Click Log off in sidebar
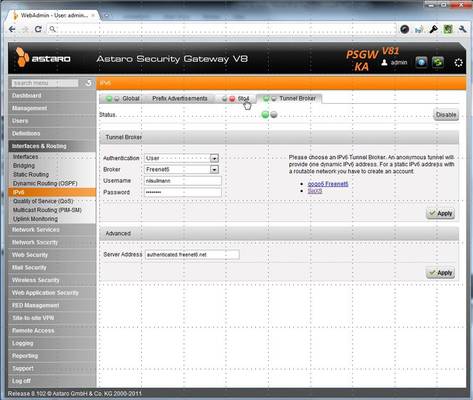The image size is (473, 400). [x=52, y=381]
